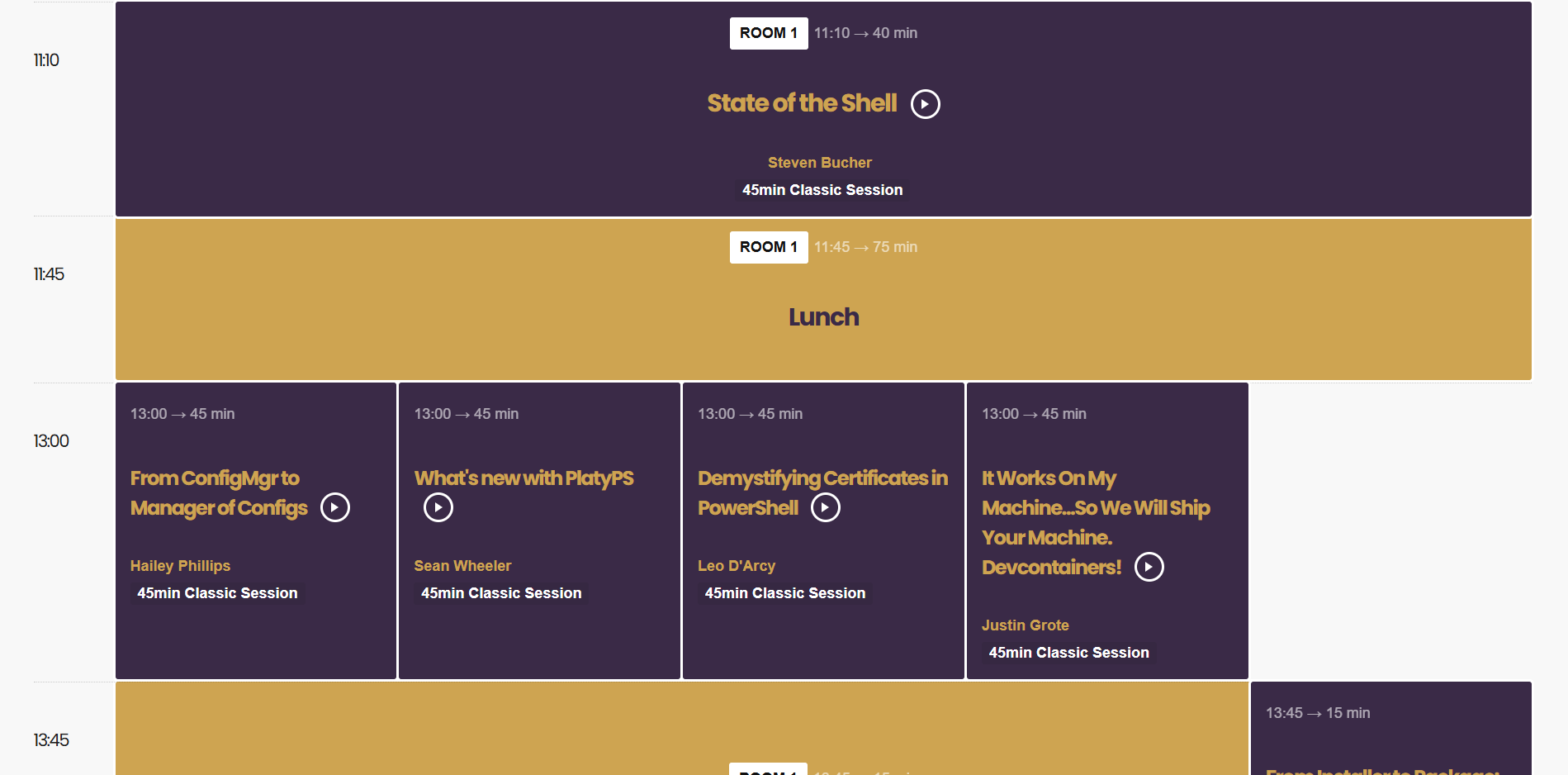Image resolution: width=1568 pixels, height=775 pixels.
Task: Click the 13:00 time slot label in left column
Action: [x=51, y=441]
